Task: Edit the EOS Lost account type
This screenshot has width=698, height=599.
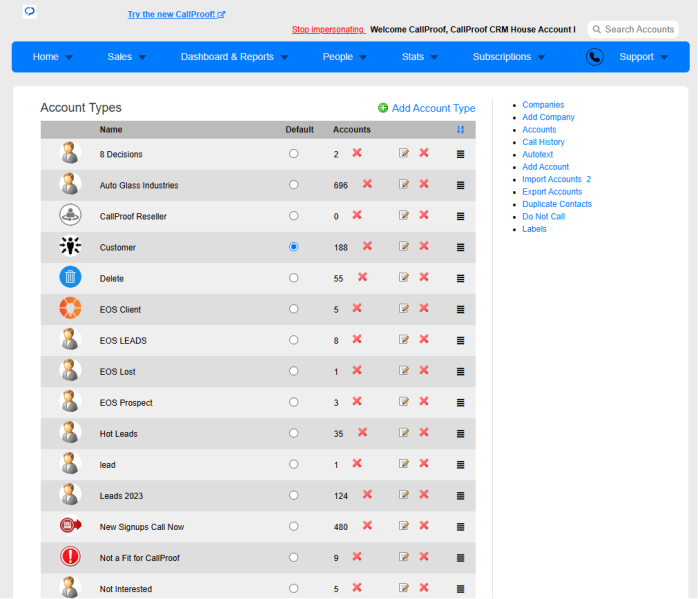Action: (x=404, y=370)
